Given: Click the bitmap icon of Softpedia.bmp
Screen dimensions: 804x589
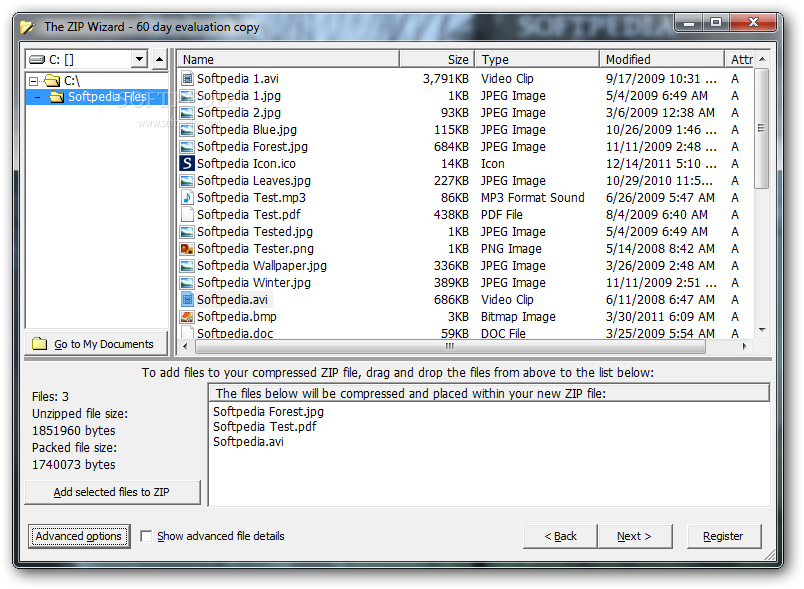Looking at the screenshot, I should pyautogui.click(x=187, y=317).
